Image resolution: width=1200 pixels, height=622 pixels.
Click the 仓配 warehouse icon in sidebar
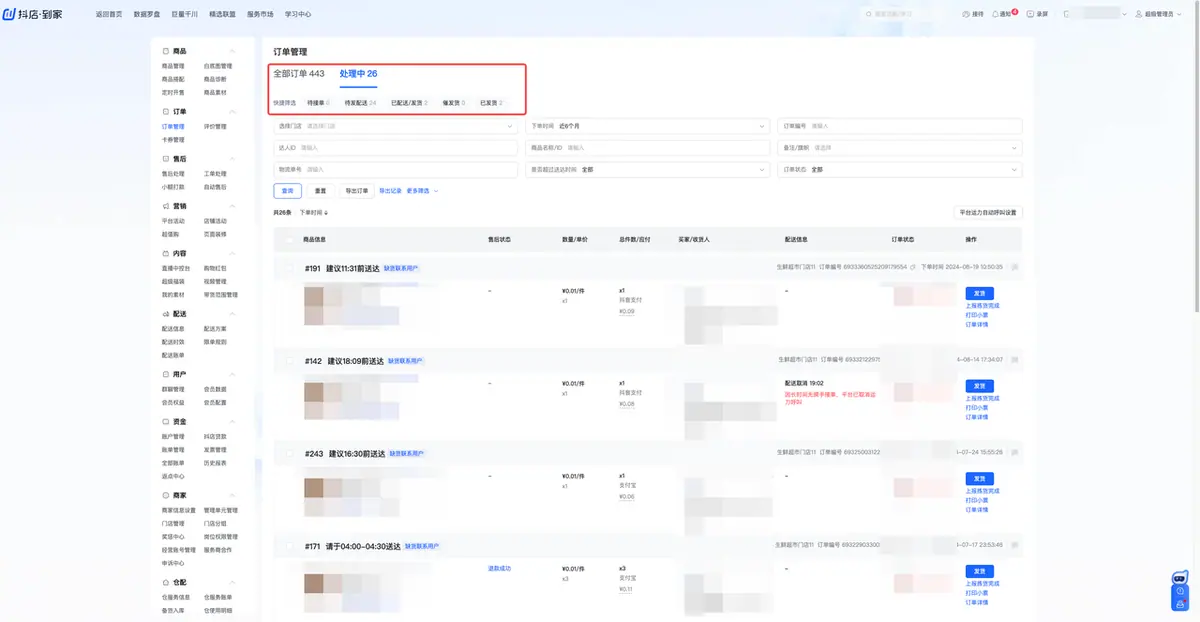166,582
